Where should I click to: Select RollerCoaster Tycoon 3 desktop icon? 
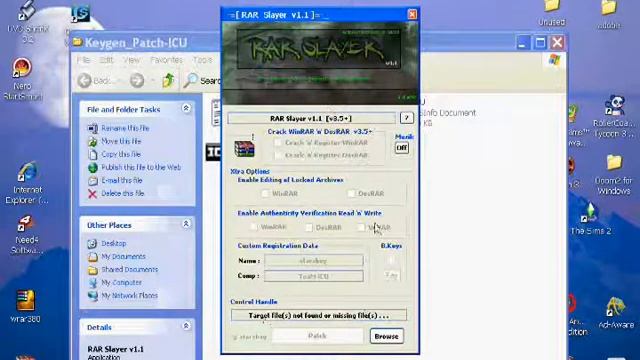pos(614,117)
